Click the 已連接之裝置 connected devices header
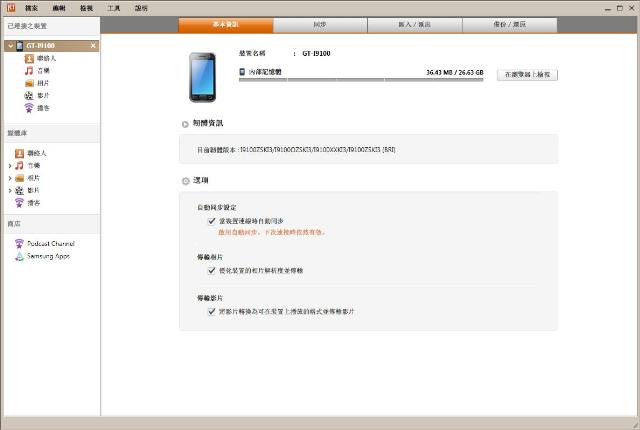640x430 pixels. [27, 26]
